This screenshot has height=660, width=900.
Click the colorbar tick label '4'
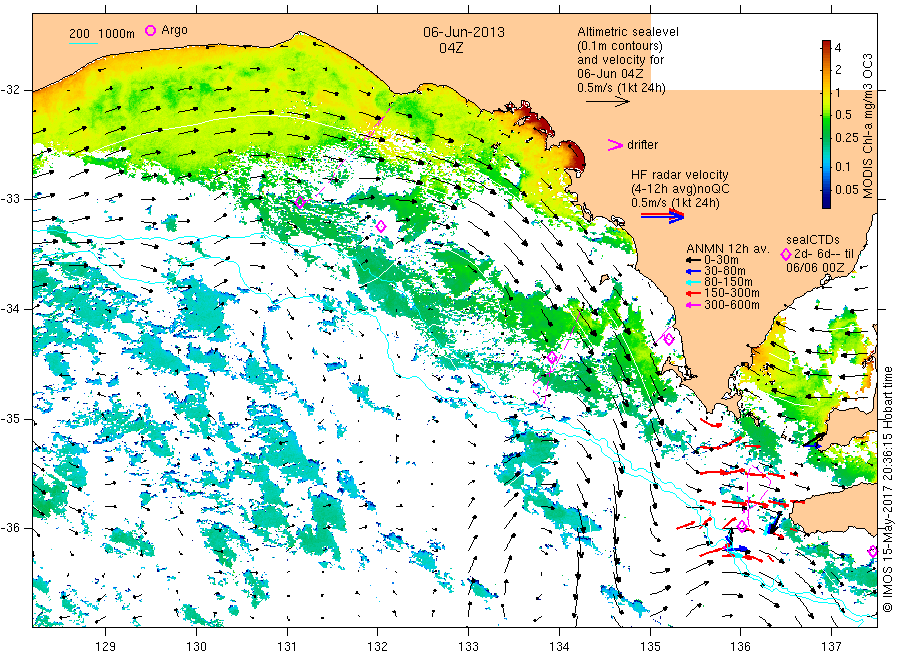[838, 48]
